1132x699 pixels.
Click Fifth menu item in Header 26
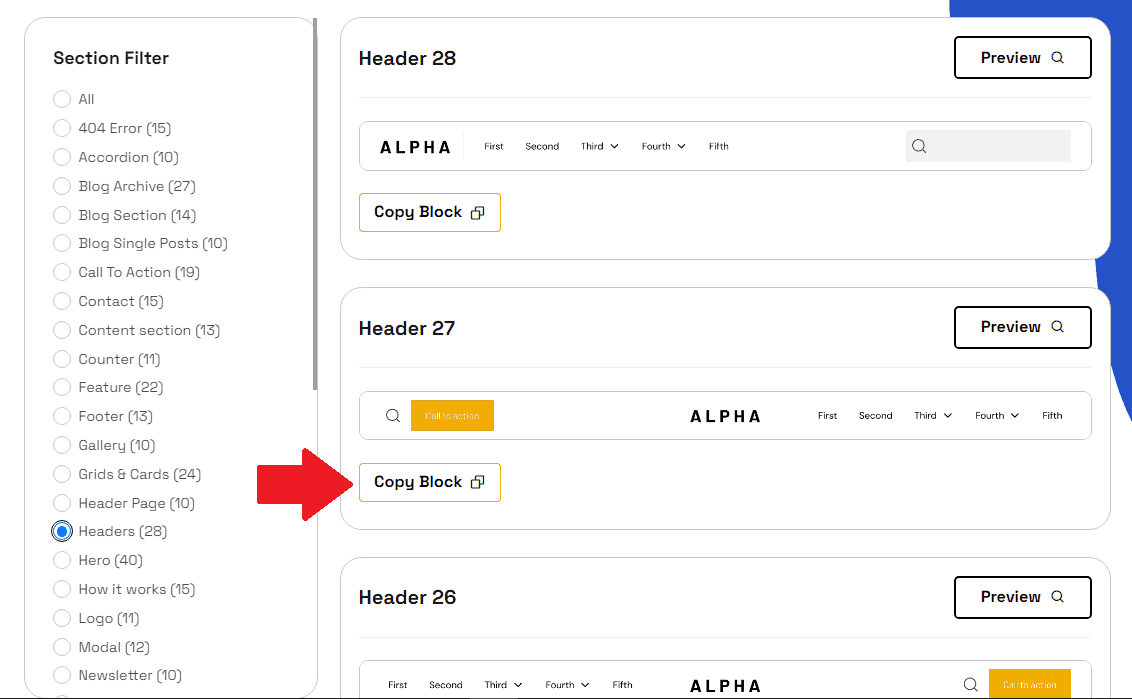click(622, 685)
